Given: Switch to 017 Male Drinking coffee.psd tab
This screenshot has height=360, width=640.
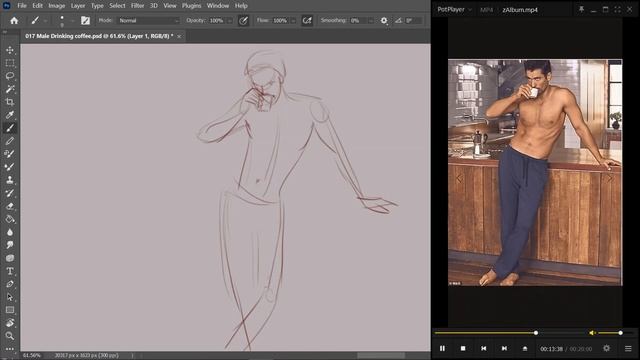Looking at the screenshot, I should pos(99,36).
